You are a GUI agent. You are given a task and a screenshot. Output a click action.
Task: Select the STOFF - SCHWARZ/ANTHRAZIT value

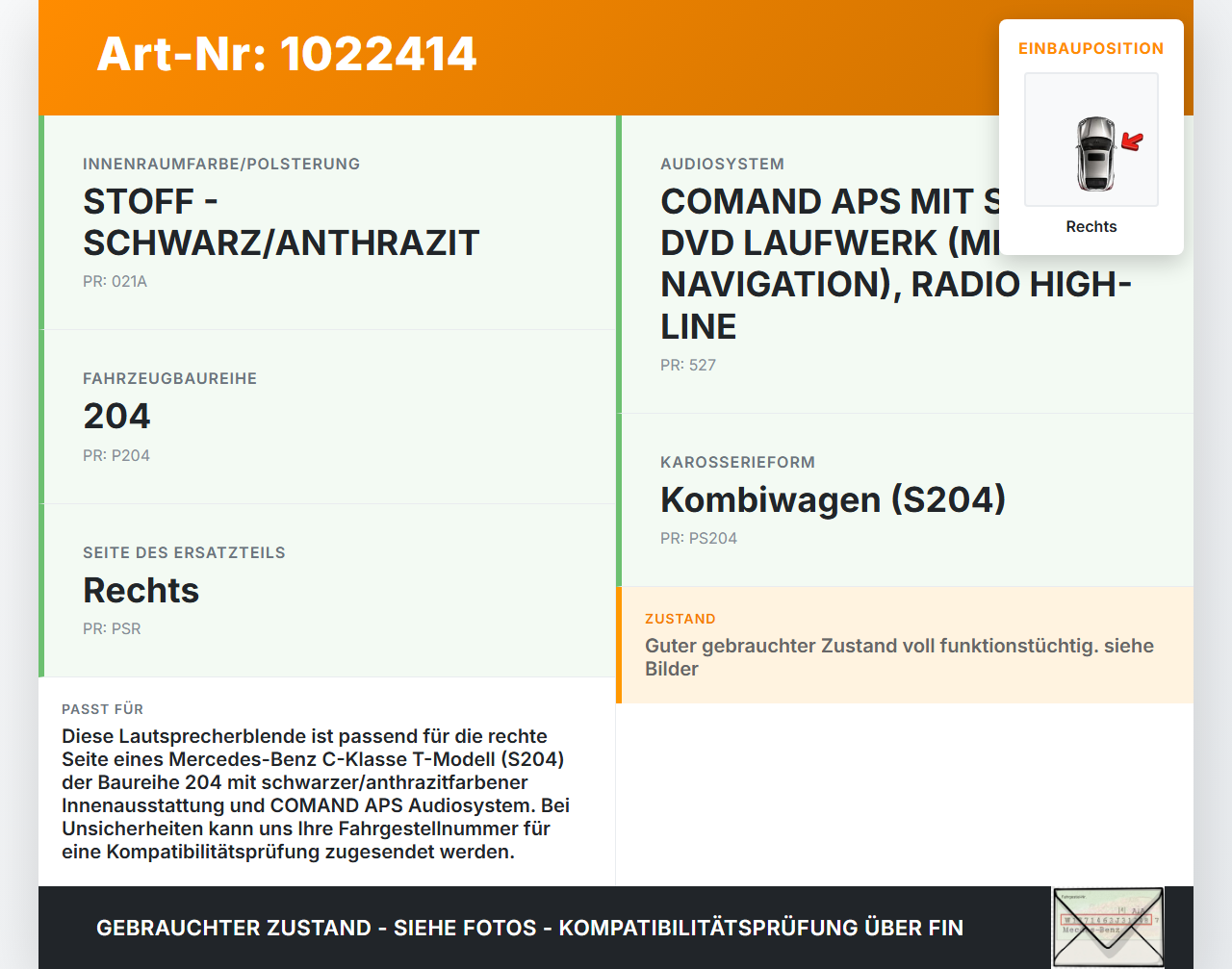click(x=281, y=222)
